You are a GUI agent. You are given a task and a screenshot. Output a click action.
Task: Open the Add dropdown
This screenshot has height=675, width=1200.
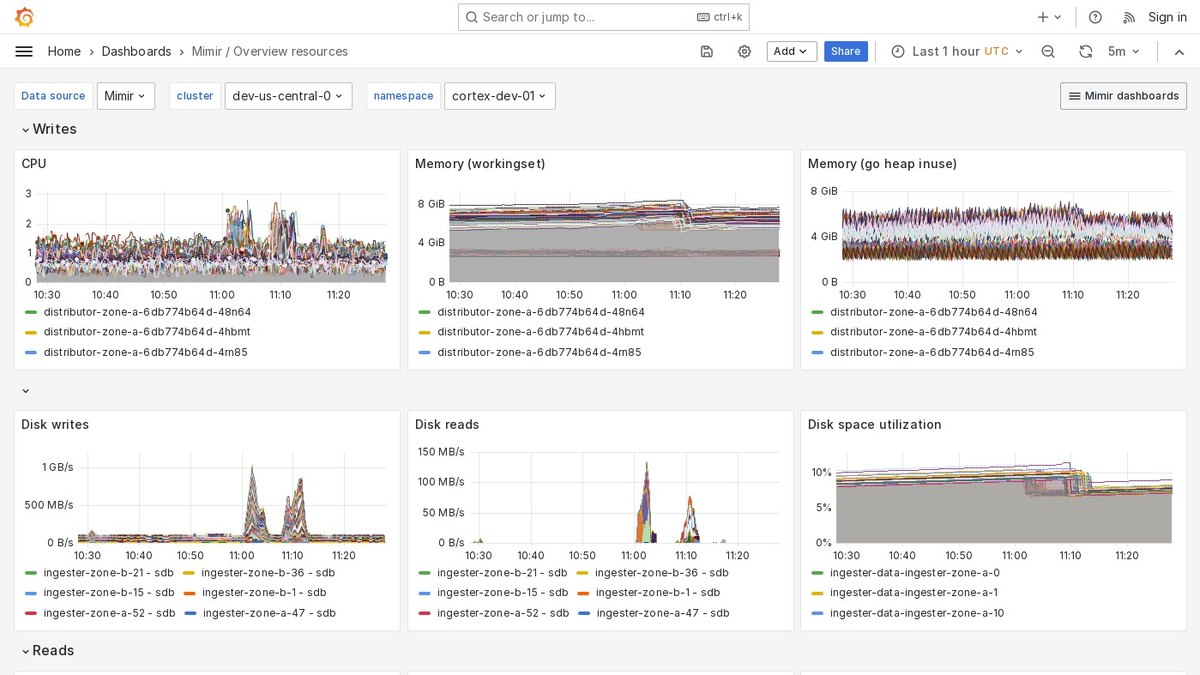(791, 51)
